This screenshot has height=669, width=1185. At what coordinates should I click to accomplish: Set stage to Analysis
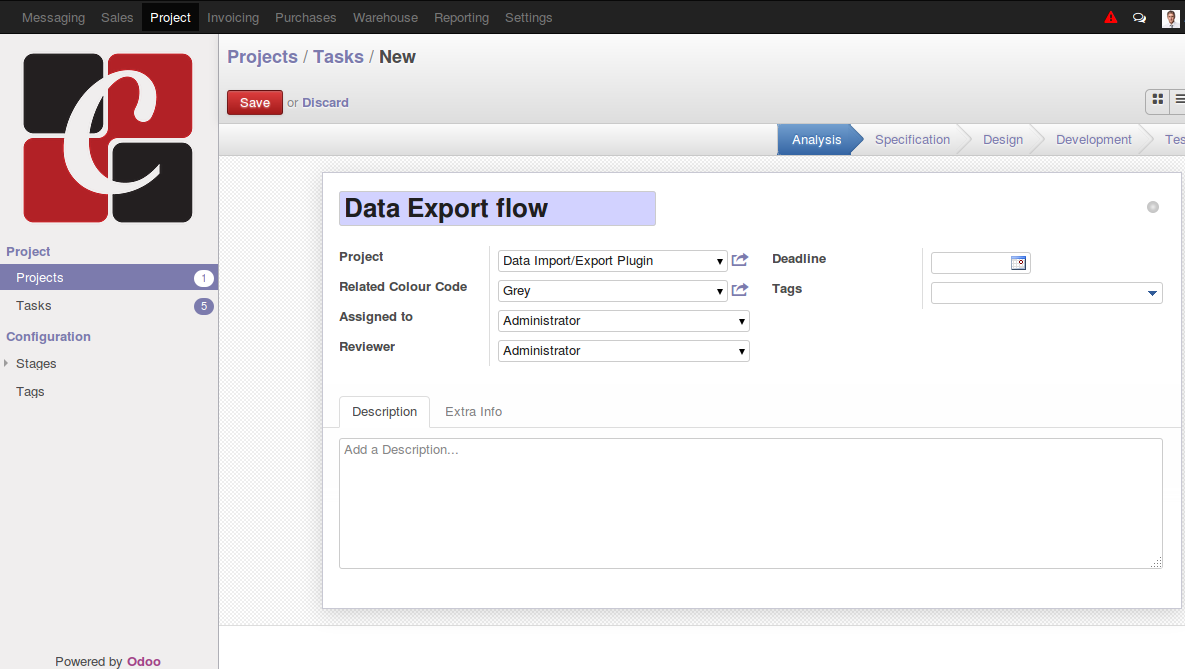click(816, 140)
